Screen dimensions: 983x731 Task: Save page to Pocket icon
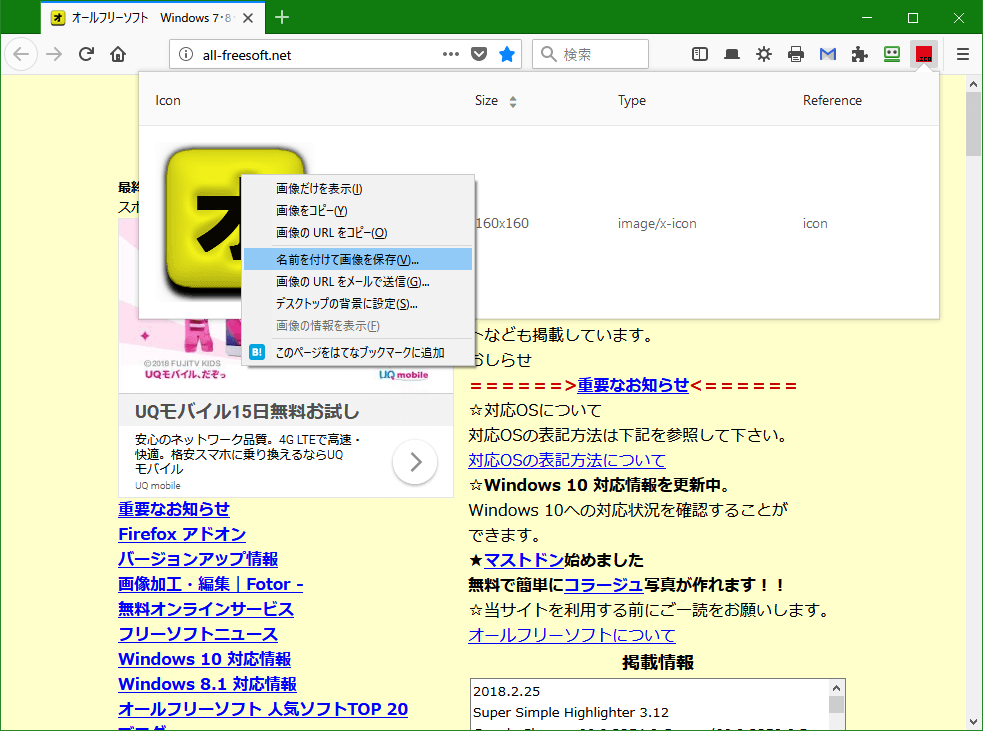pos(479,55)
